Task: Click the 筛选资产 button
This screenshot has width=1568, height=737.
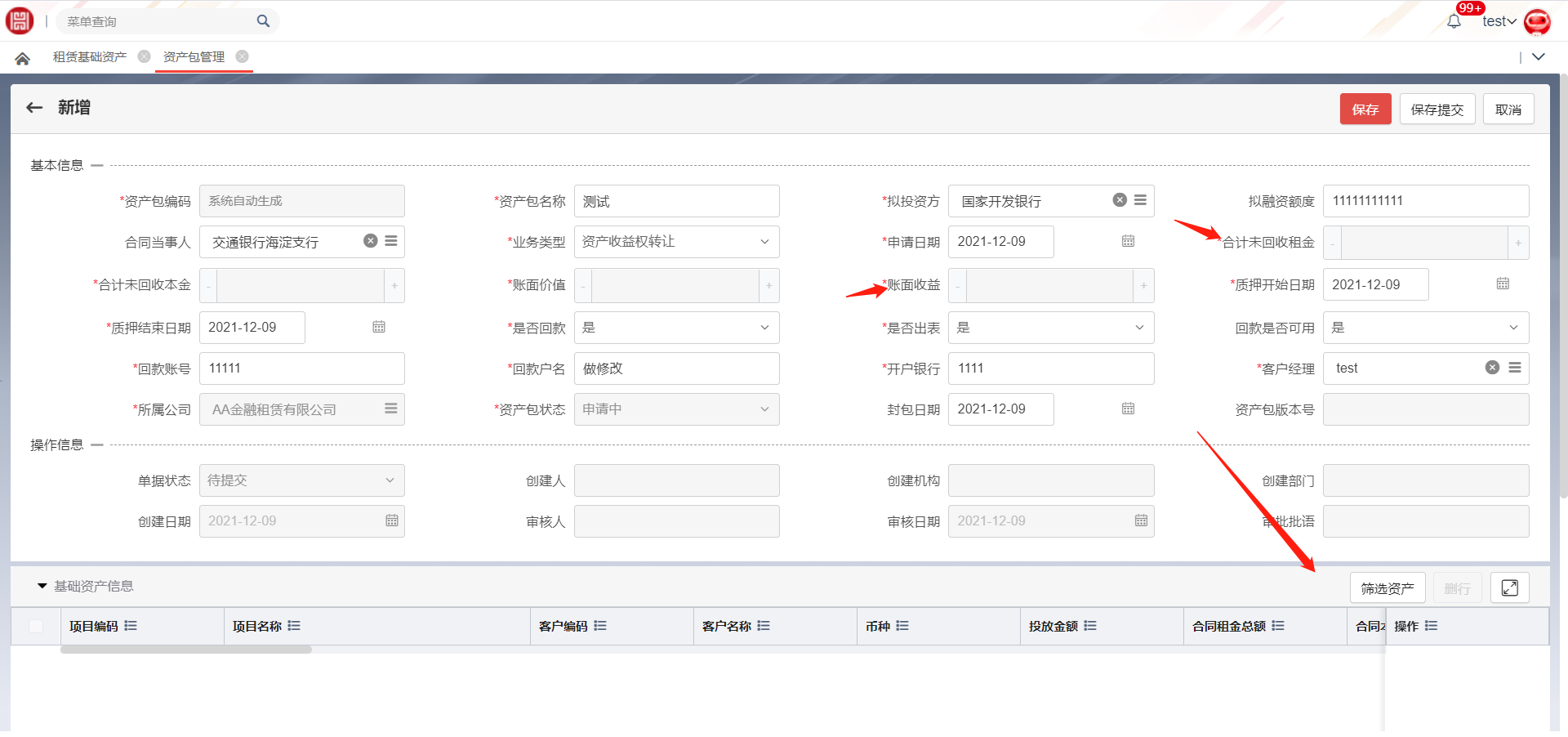Action: (x=1388, y=588)
